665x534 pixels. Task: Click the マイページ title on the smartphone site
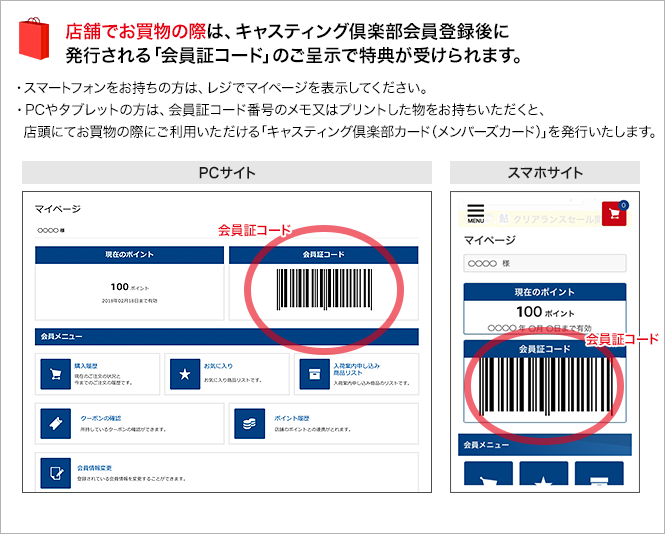click(490, 240)
